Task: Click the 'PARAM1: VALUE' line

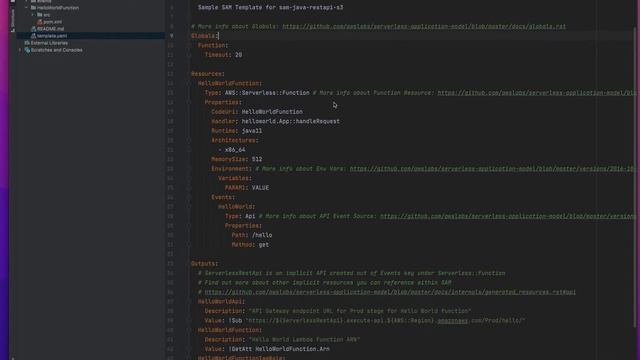Action: coord(247,188)
